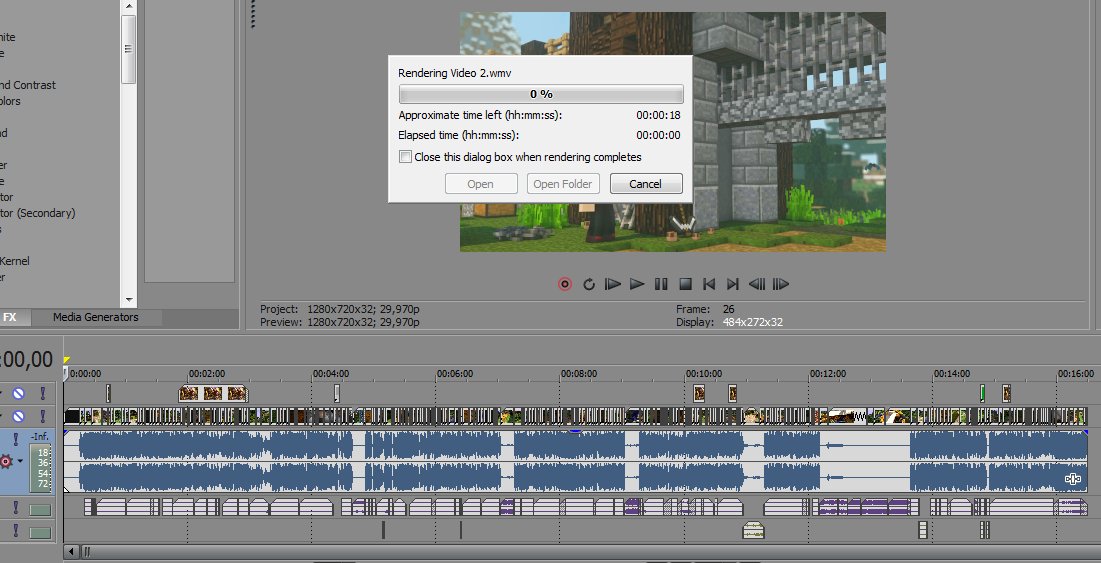Image resolution: width=1101 pixels, height=563 pixels.
Task: Step to the next frame
Action: [781, 284]
